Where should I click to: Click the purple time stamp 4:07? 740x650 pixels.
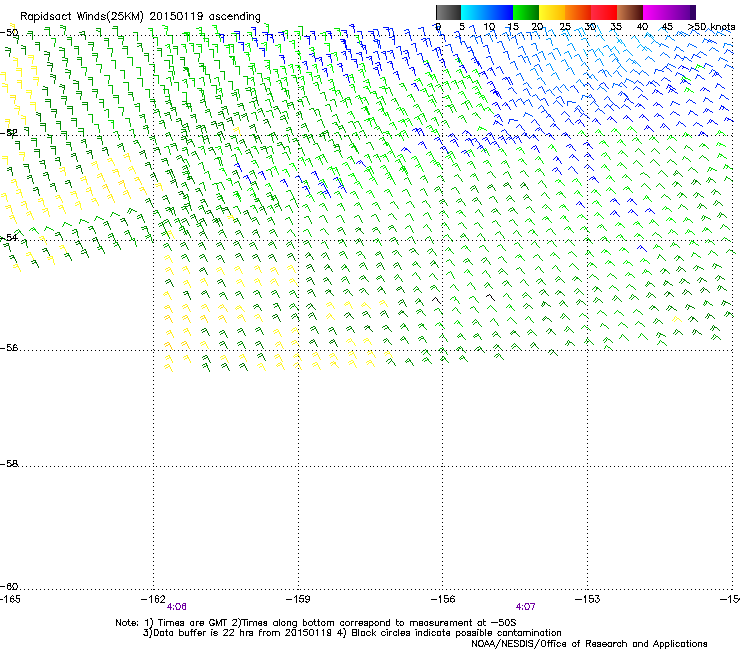click(x=525, y=607)
